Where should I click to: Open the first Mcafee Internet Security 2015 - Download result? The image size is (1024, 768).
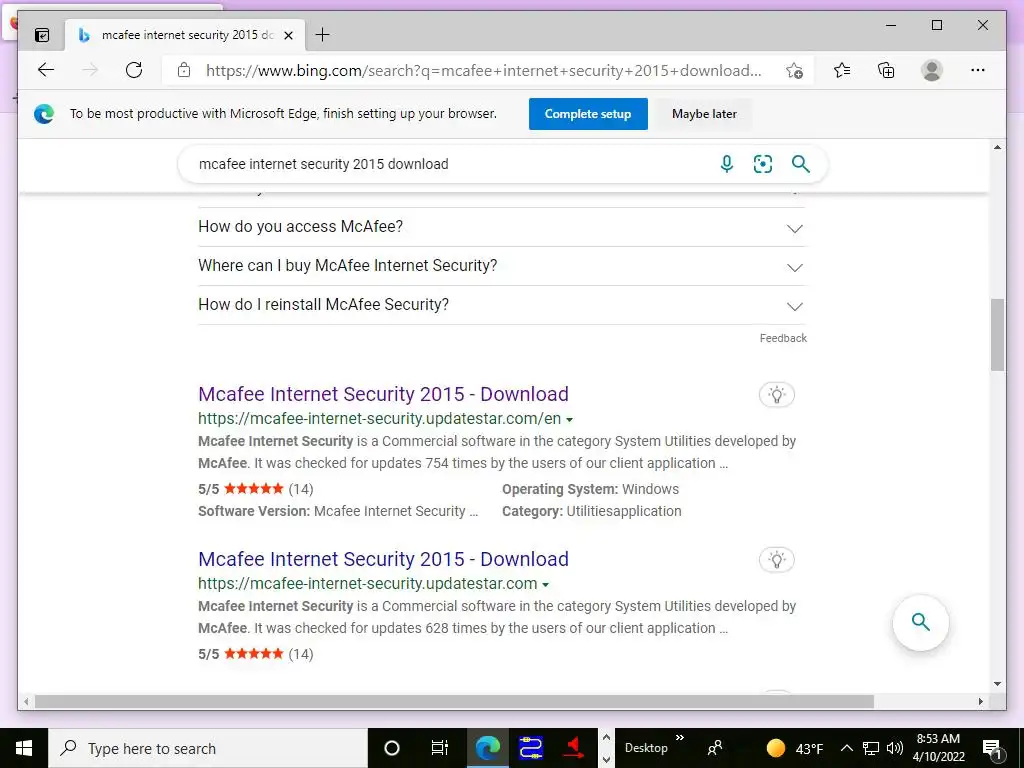pos(383,394)
